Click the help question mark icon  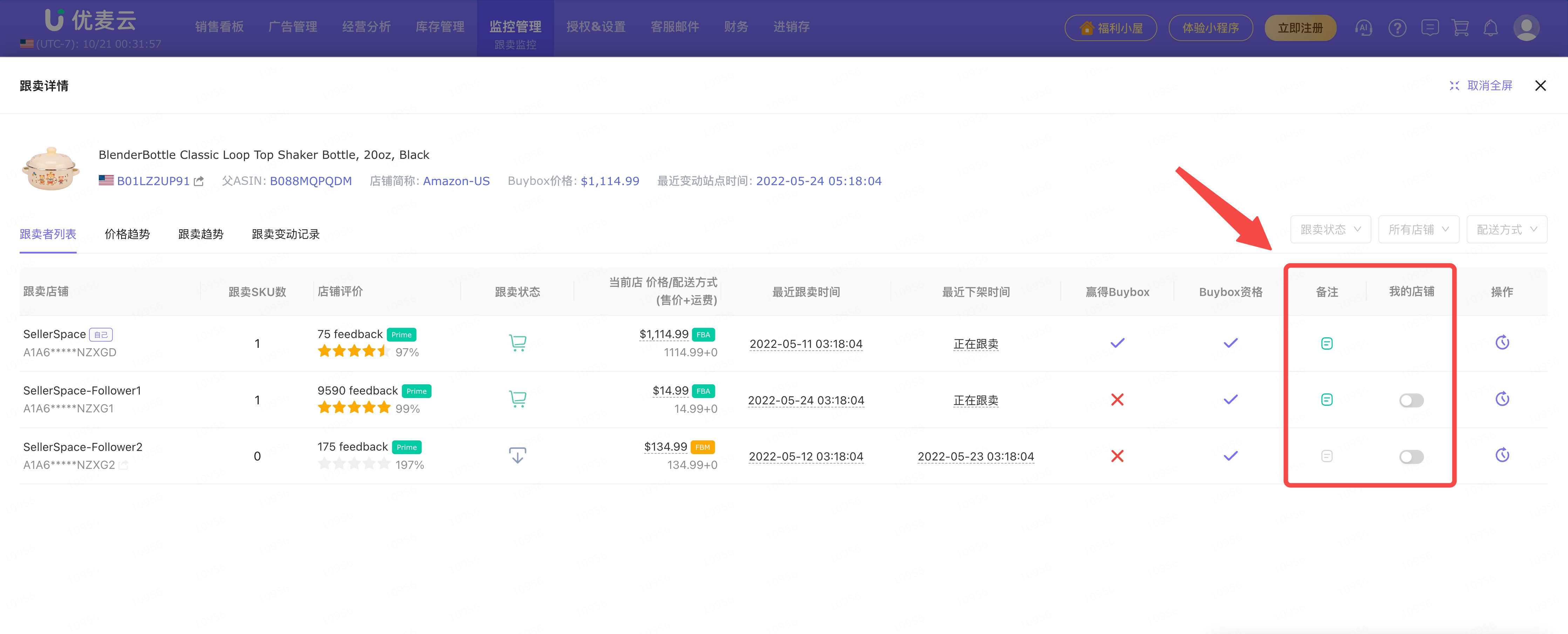point(1397,28)
